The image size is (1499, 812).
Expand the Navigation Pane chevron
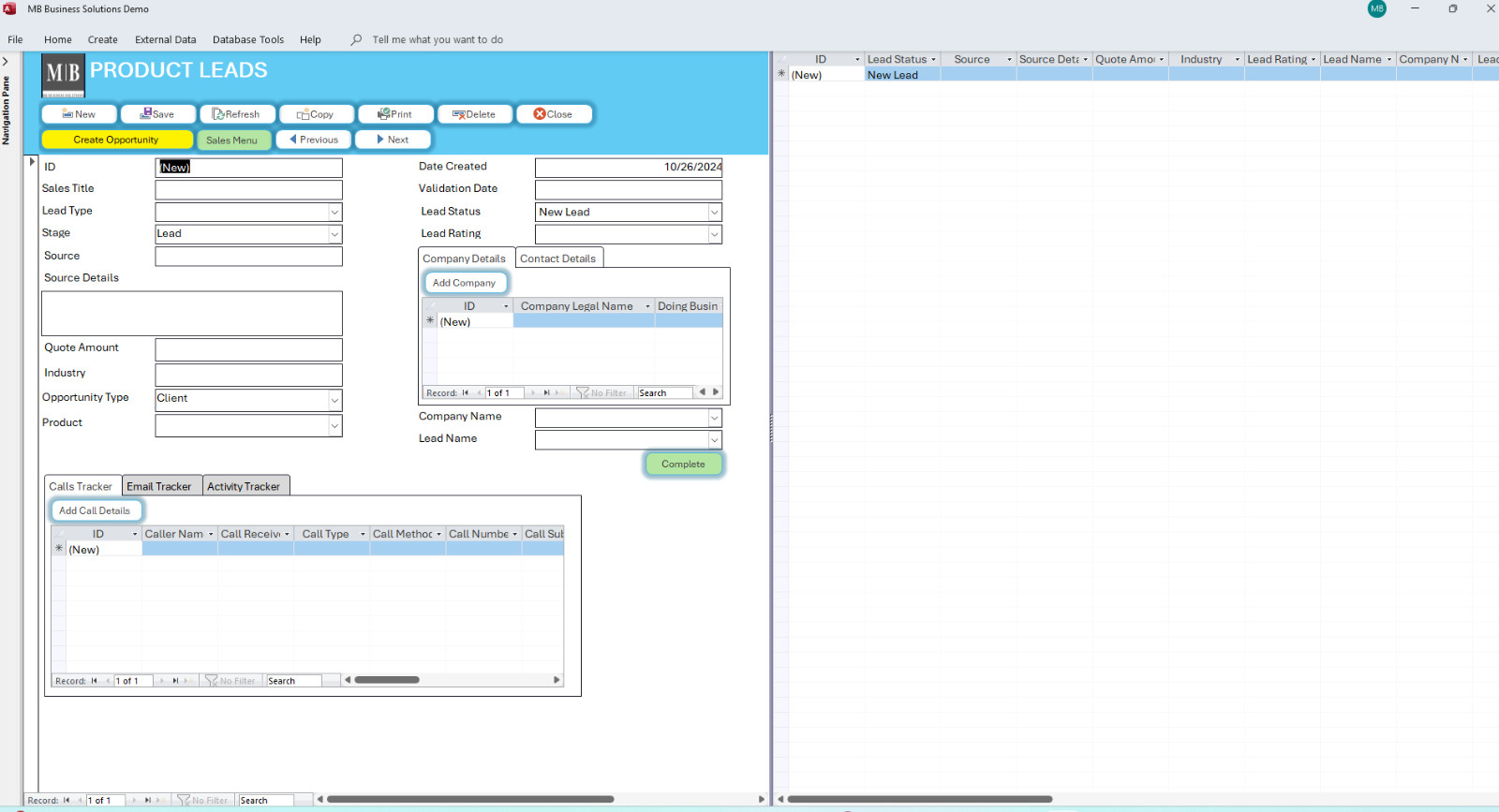(x=6, y=62)
